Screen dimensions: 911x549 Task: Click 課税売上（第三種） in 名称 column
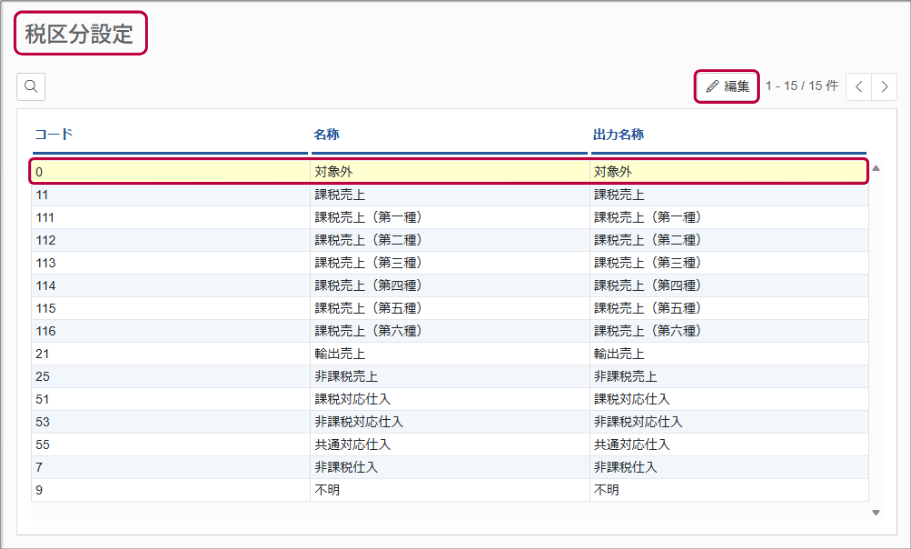[x=368, y=263]
